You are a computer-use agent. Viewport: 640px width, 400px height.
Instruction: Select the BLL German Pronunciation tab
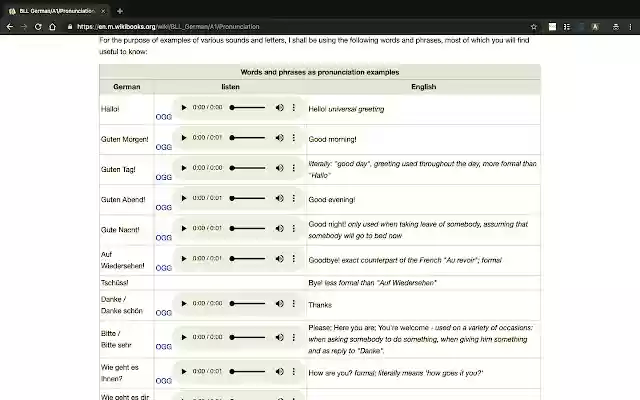tap(57, 11)
